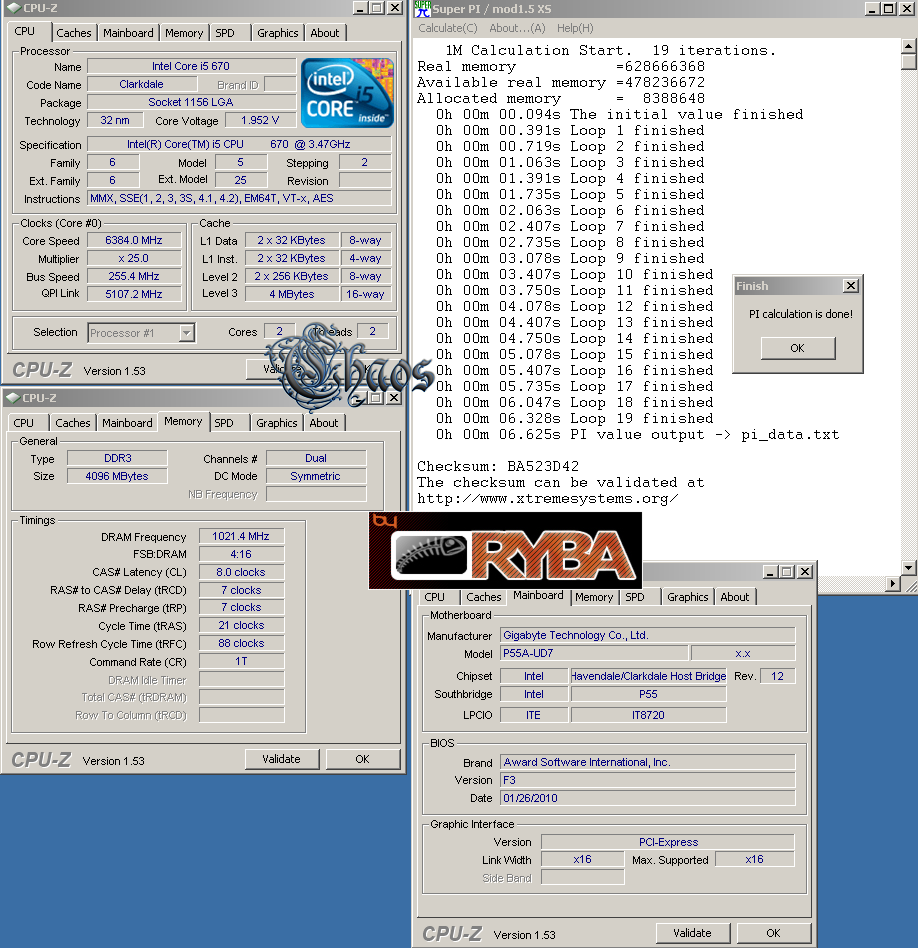Click OK in the Finish dialog
This screenshot has width=918, height=948.
798,348
